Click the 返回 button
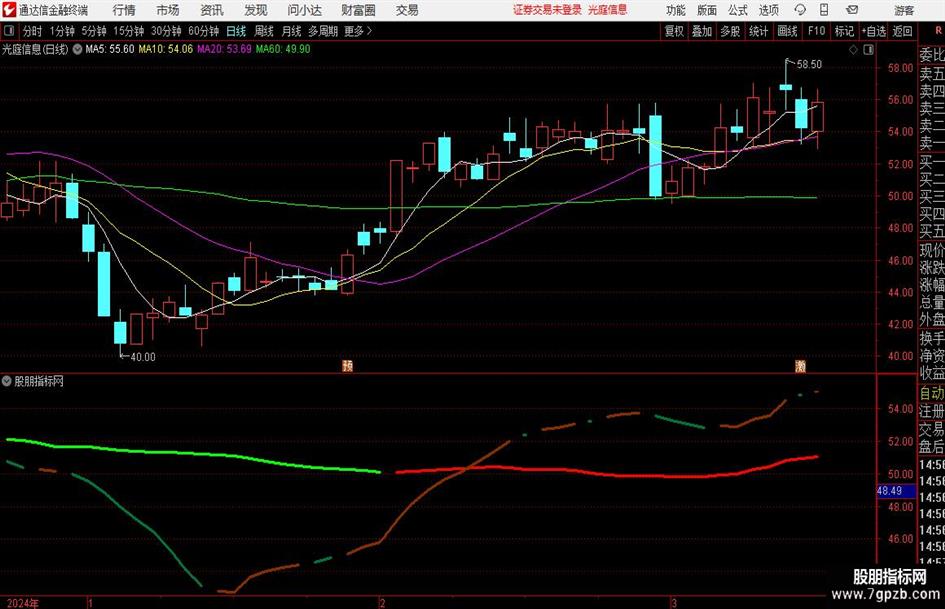 pyautogui.click(x=902, y=31)
